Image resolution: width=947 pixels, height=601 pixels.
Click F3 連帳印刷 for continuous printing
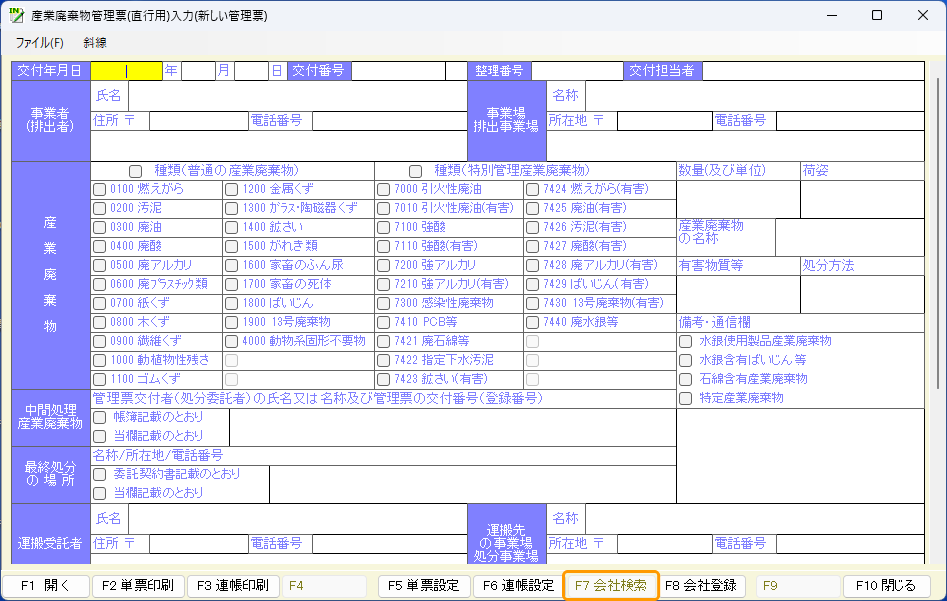(x=231, y=586)
